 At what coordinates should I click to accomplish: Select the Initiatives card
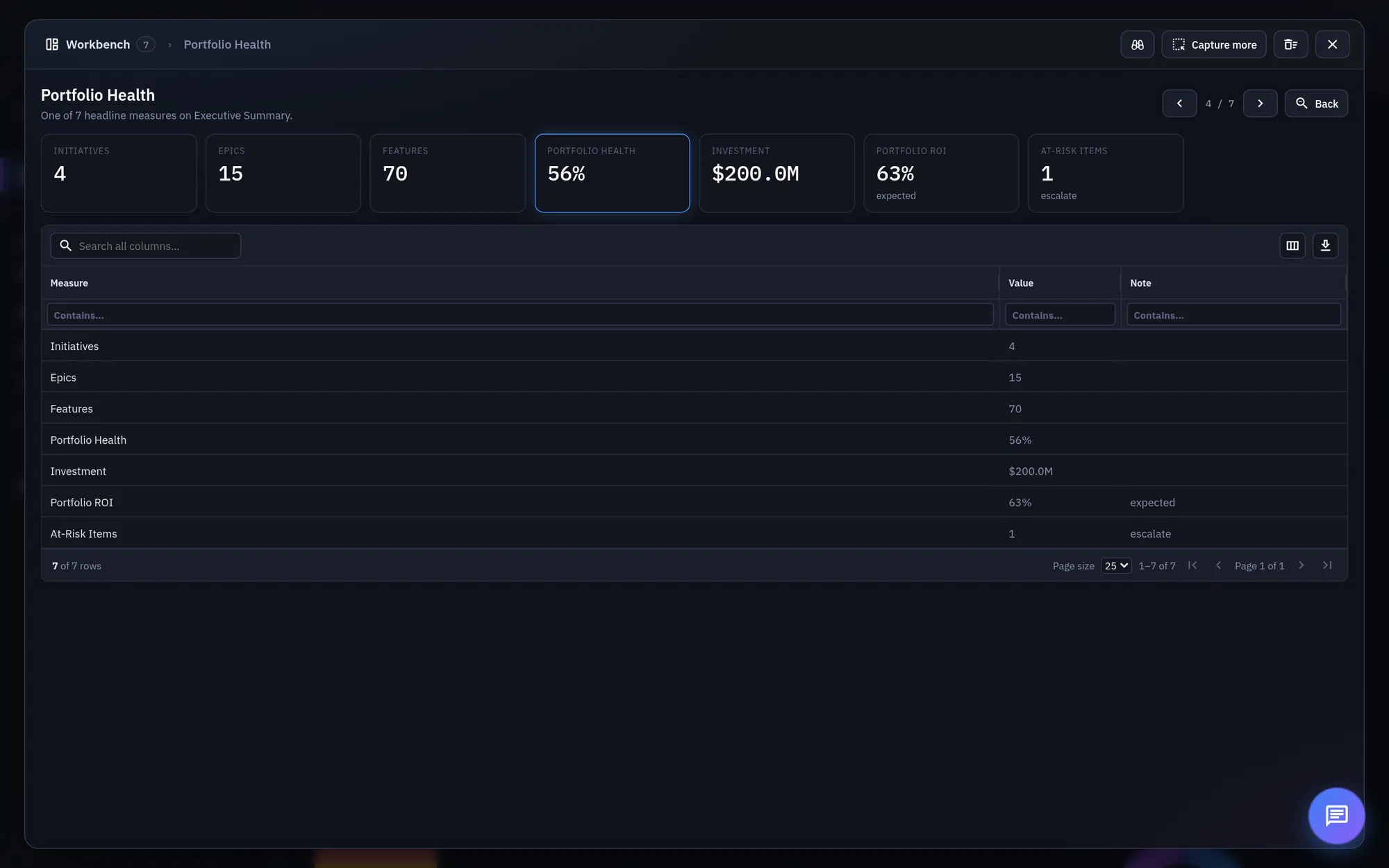119,173
